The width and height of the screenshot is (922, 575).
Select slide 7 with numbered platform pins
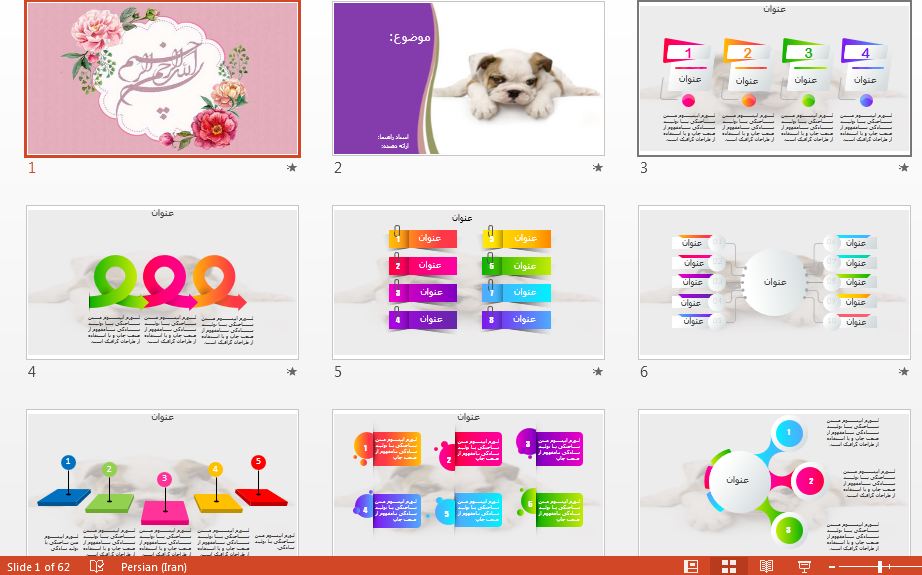point(162,485)
